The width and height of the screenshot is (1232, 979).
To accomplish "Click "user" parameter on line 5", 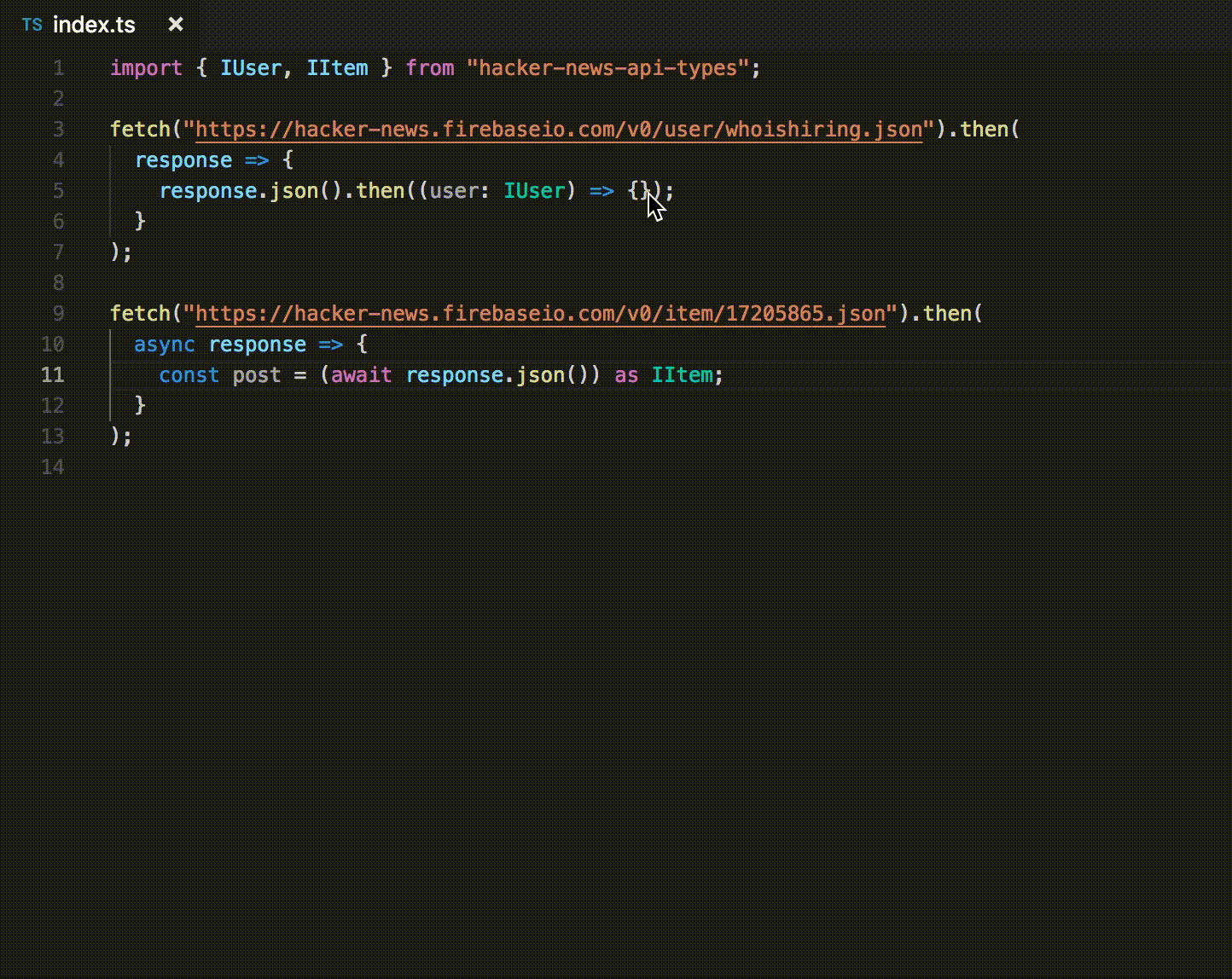I will [454, 191].
